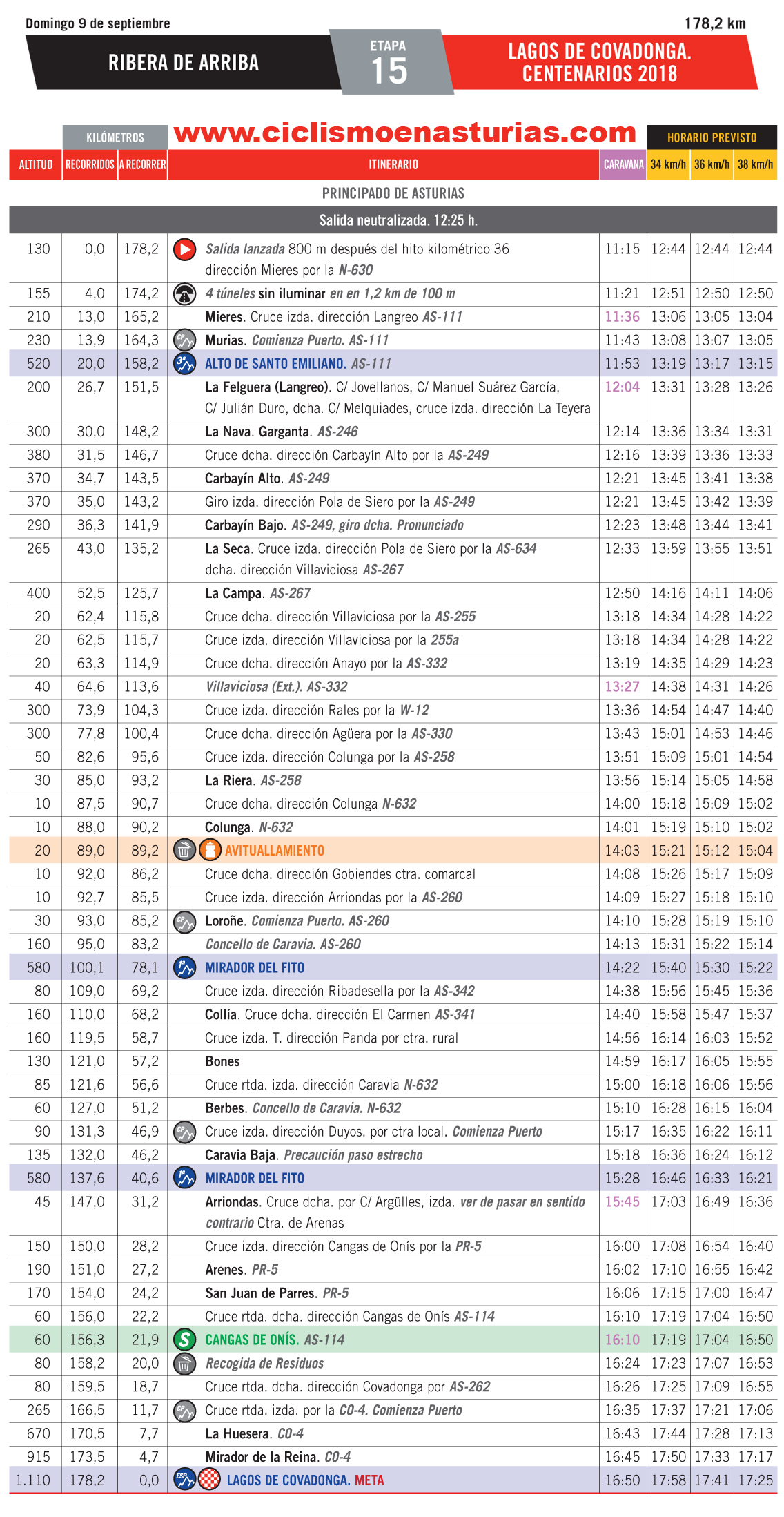Select the 17:58 finish time at 34 km/h
The width and height of the screenshot is (784, 1517).
tap(668, 1480)
